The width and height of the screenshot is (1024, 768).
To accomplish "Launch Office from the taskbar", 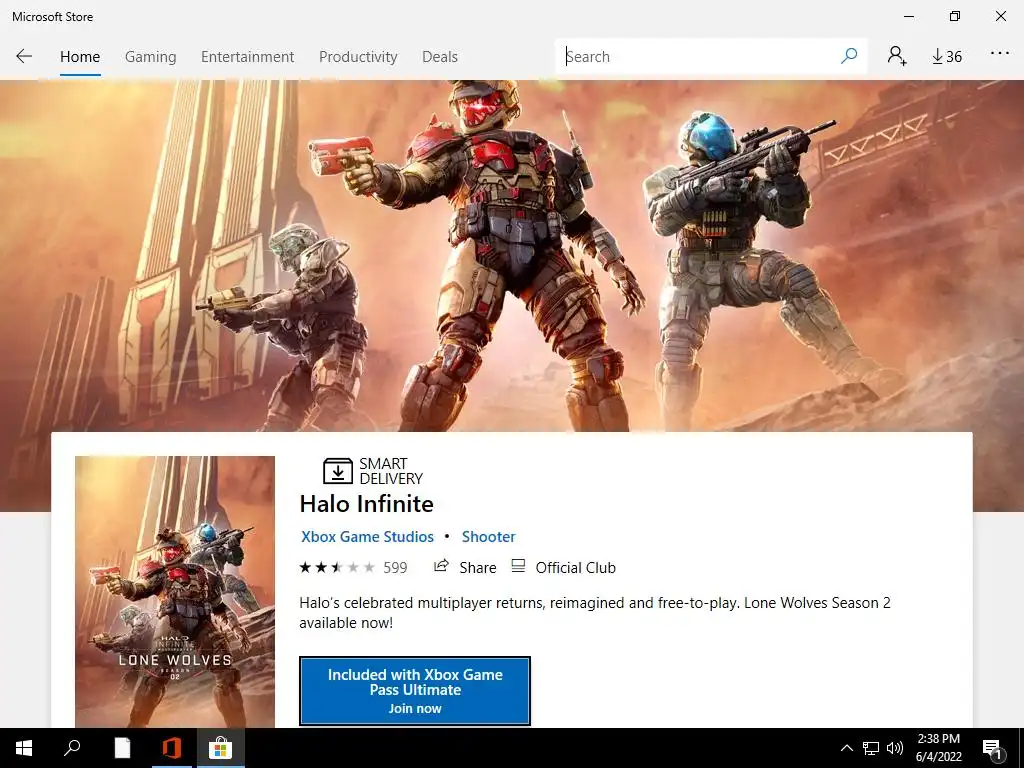I will coord(171,748).
